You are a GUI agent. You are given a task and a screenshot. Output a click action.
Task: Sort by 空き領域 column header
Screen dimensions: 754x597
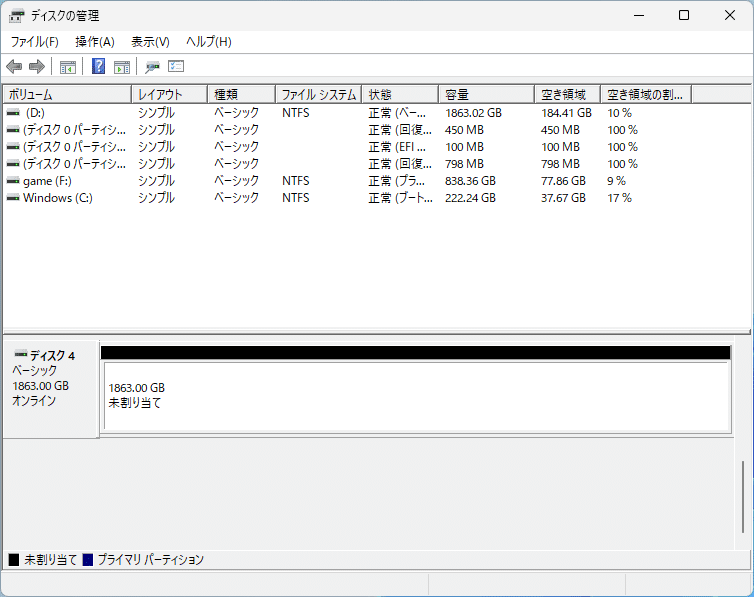568,95
